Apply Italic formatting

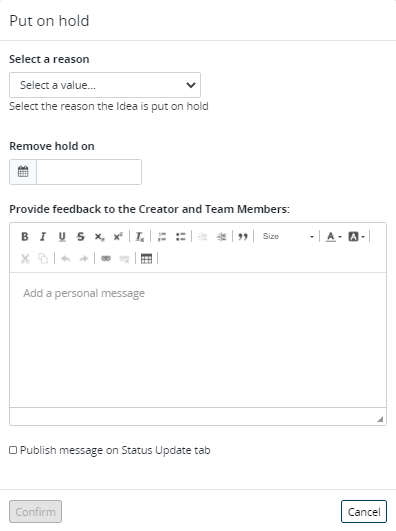pos(43,236)
